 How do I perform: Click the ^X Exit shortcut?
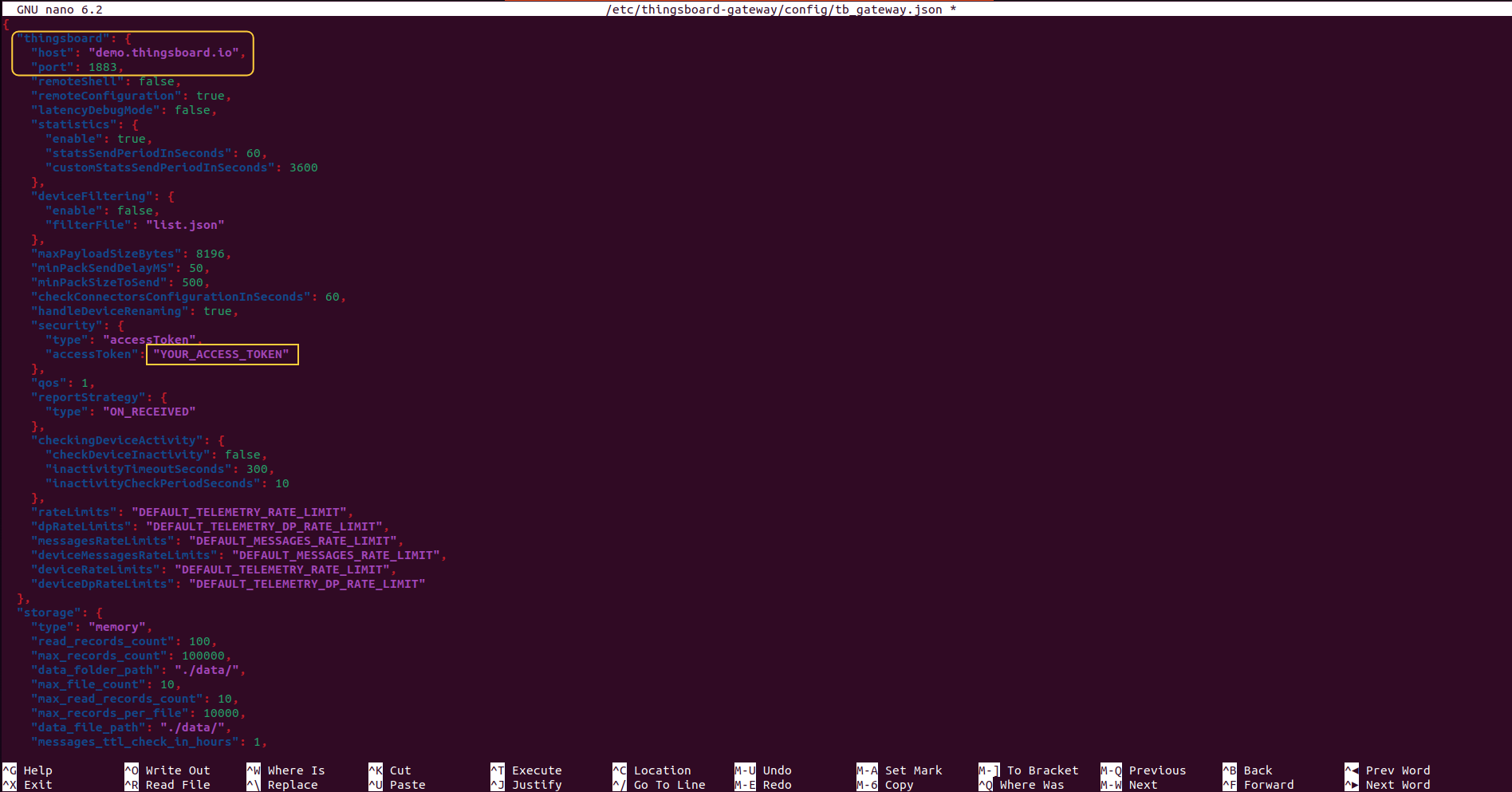tap(27, 785)
